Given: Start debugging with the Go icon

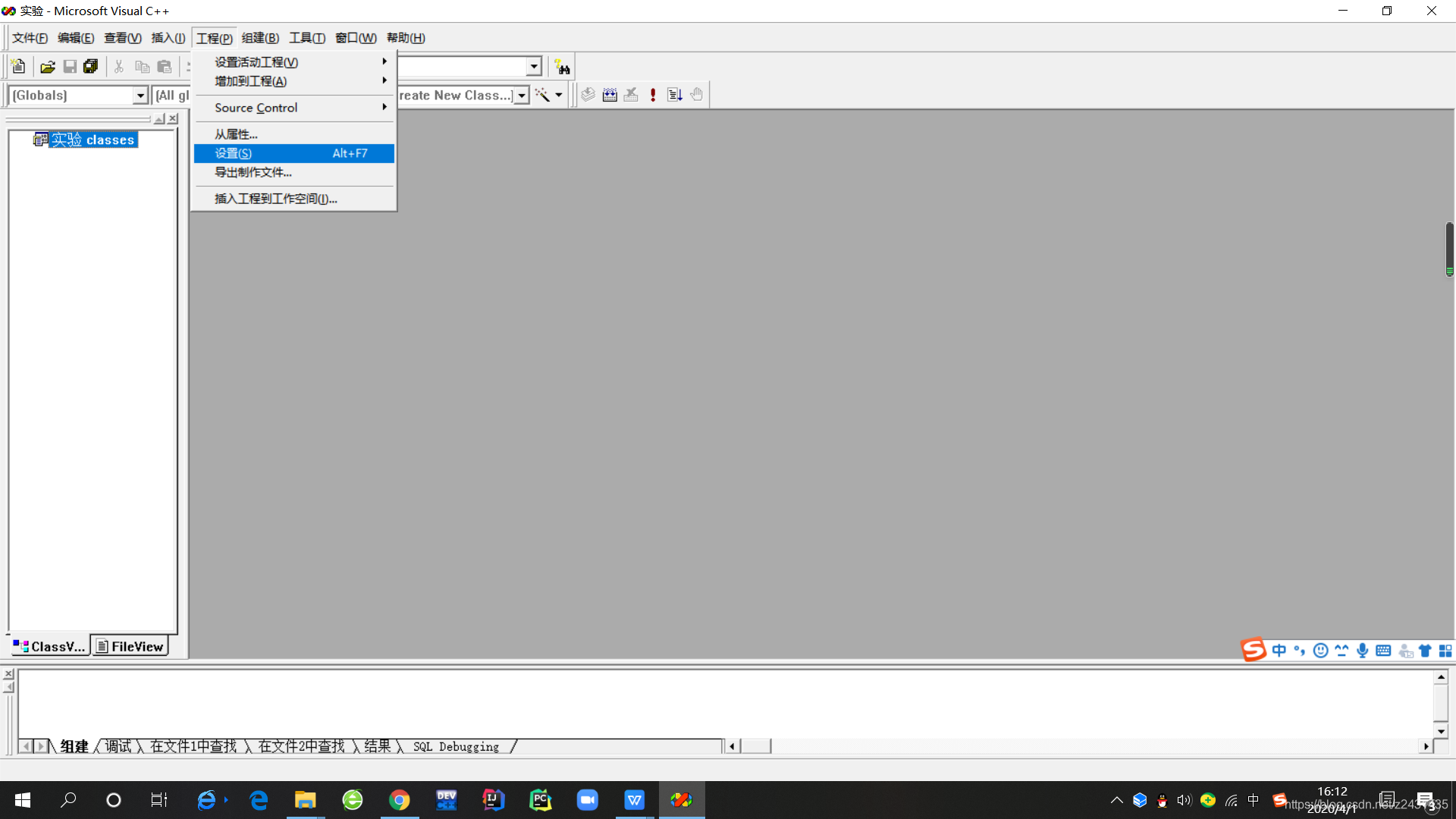Looking at the screenshot, I should (675, 95).
